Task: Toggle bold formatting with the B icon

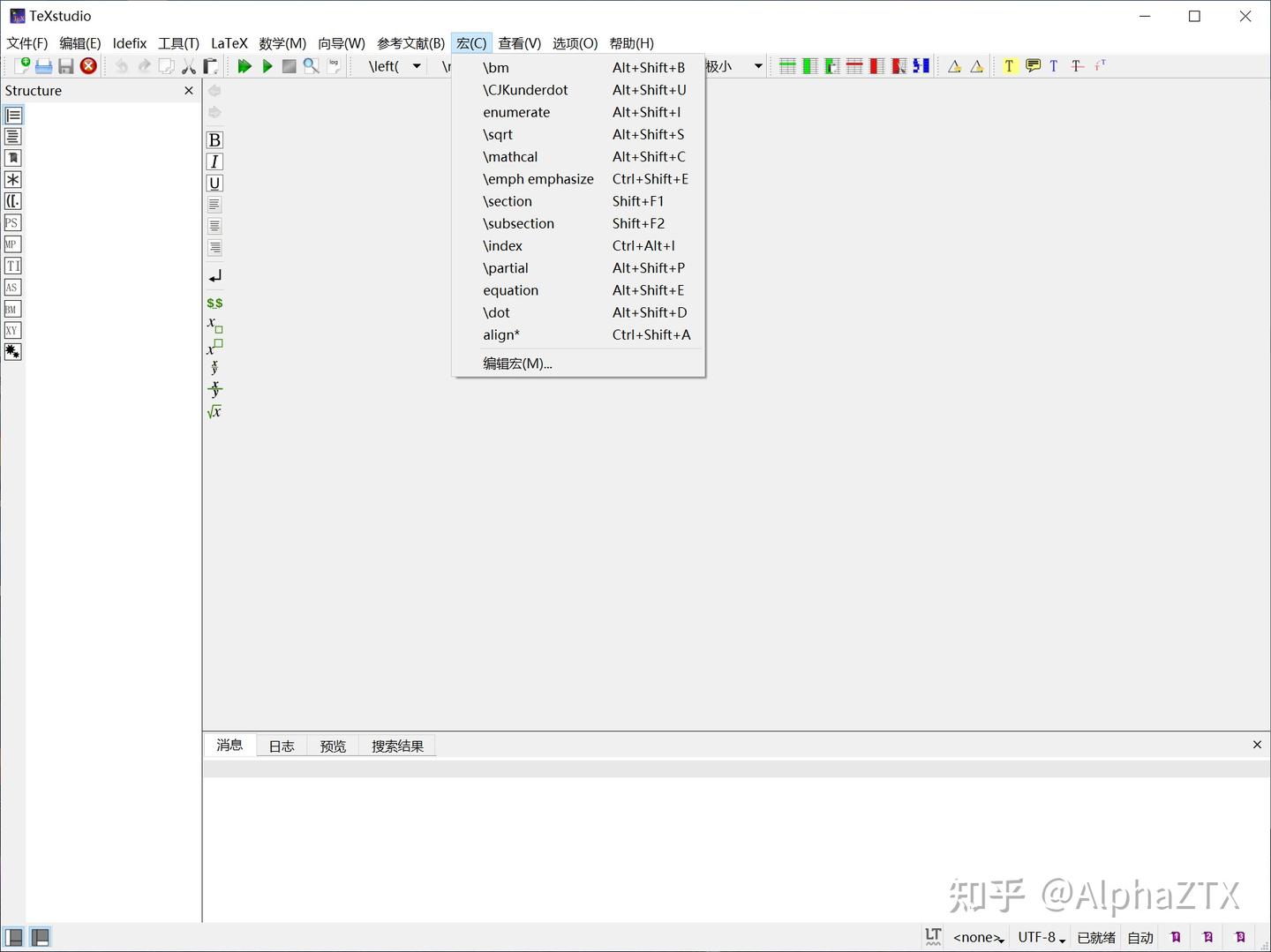Action: click(214, 139)
